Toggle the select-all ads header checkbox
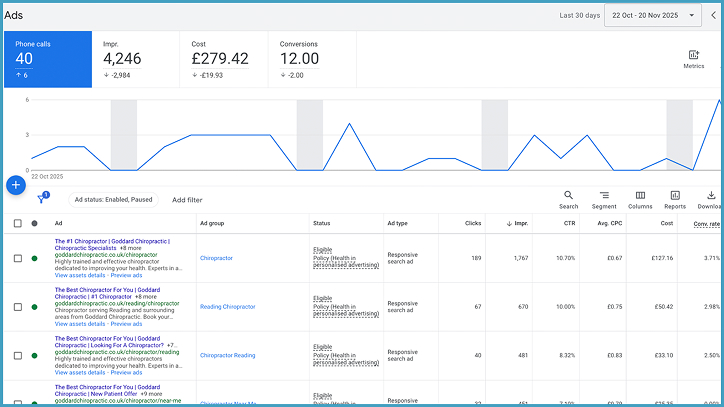The height and width of the screenshot is (407, 724). (x=17, y=223)
